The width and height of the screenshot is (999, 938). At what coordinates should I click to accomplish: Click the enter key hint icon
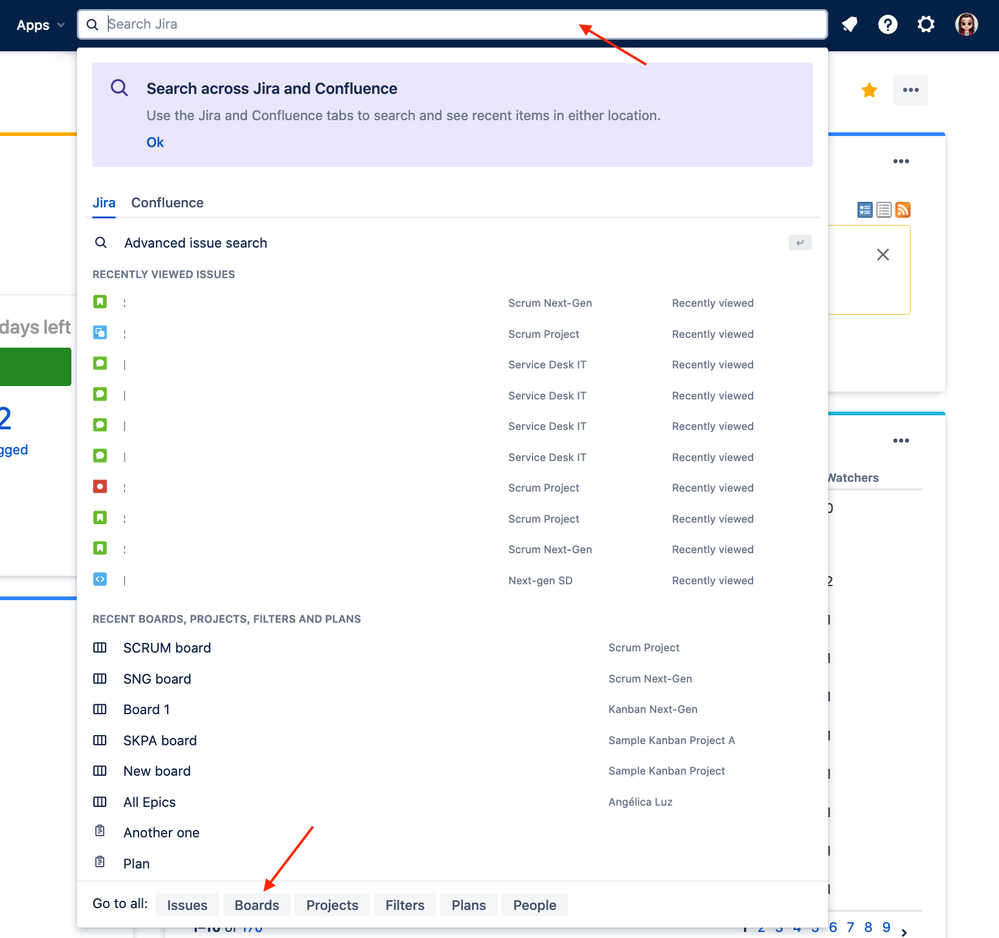(x=800, y=242)
